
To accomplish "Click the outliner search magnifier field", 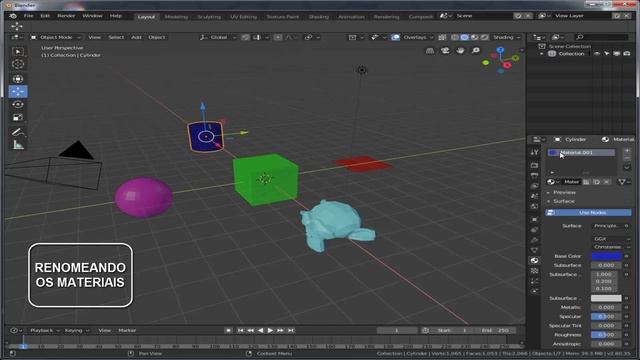I will (x=601, y=37).
